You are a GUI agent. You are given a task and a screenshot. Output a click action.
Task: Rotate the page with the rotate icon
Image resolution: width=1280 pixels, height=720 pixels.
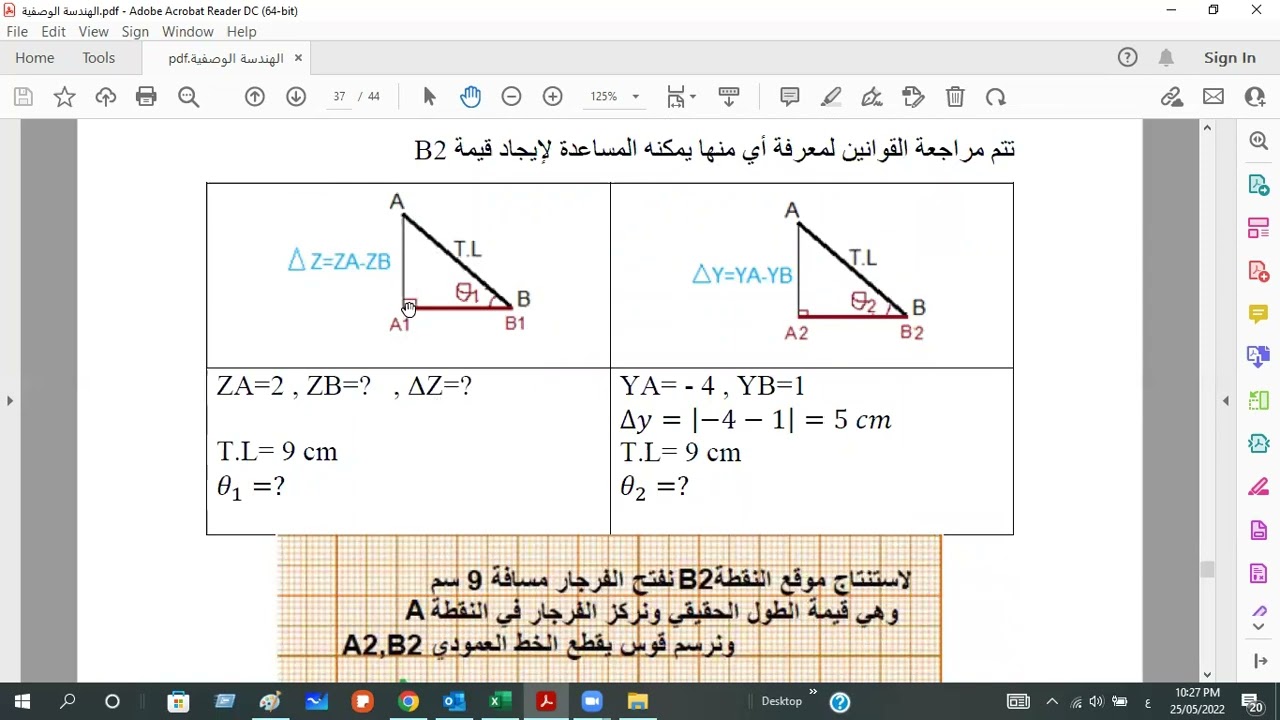pyautogui.click(x=996, y=97)
